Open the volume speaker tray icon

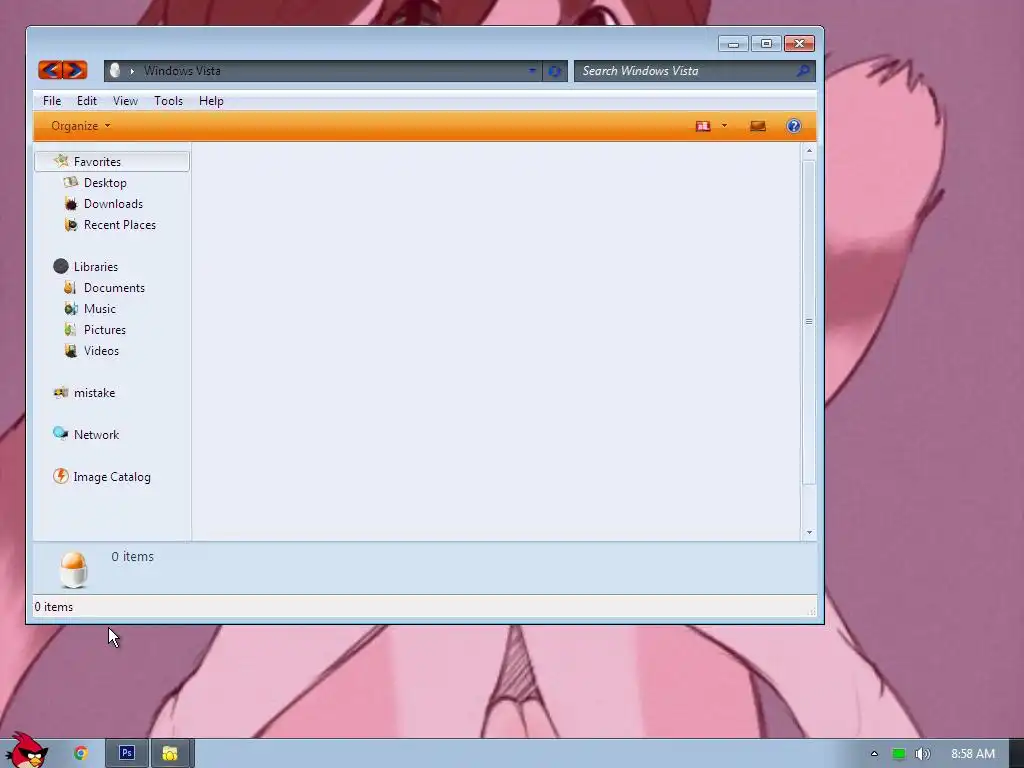pyautogui.click(x=922, y=754)
